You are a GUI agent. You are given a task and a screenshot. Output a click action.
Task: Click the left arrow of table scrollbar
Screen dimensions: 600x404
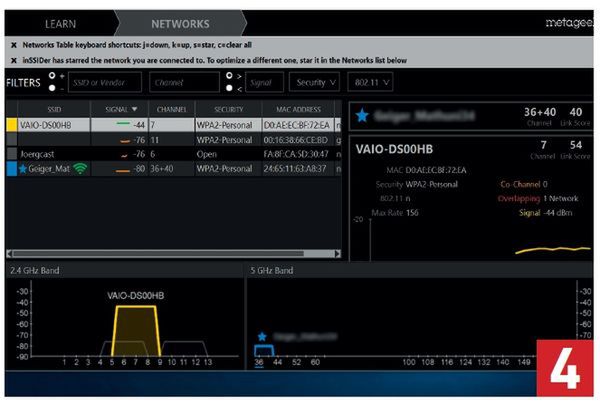click(9, 253)
